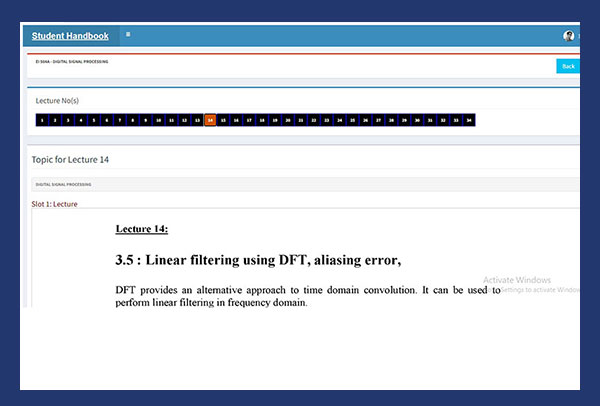
Task: Open lecture number 10
Action: 159,120
